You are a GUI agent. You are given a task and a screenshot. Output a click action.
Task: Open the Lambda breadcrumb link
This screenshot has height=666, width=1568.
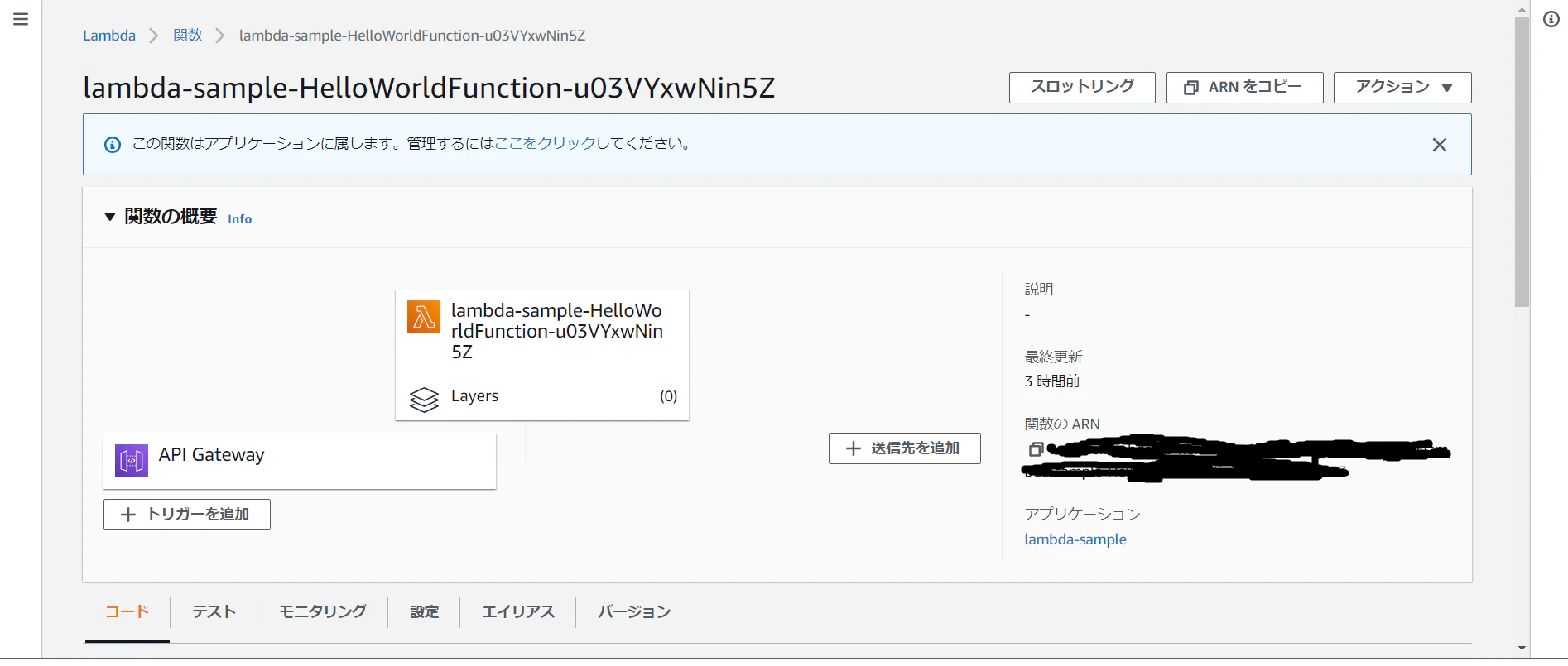coord(109,36)
